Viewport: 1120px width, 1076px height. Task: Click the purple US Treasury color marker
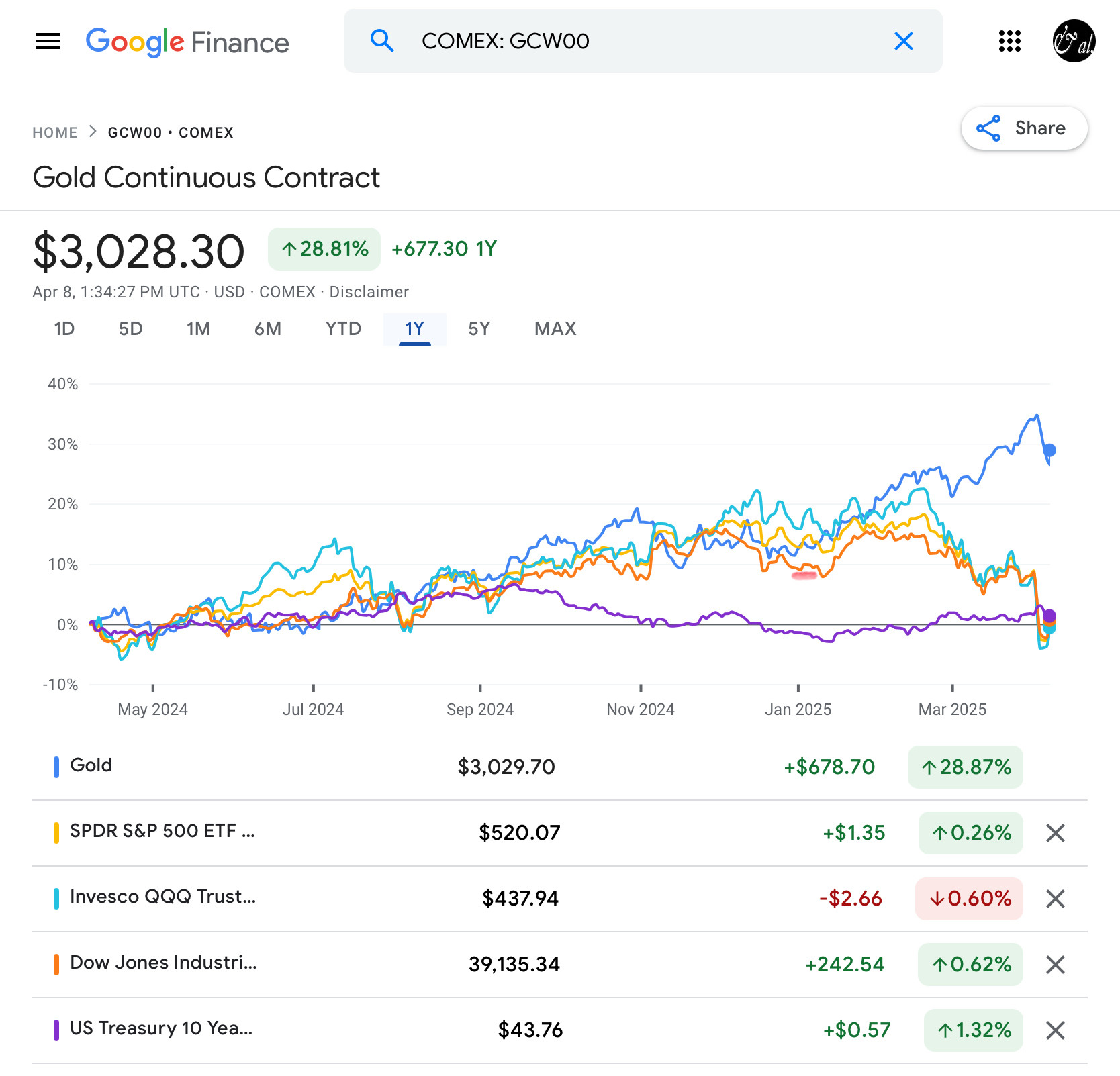click(x=56, y=1030)
